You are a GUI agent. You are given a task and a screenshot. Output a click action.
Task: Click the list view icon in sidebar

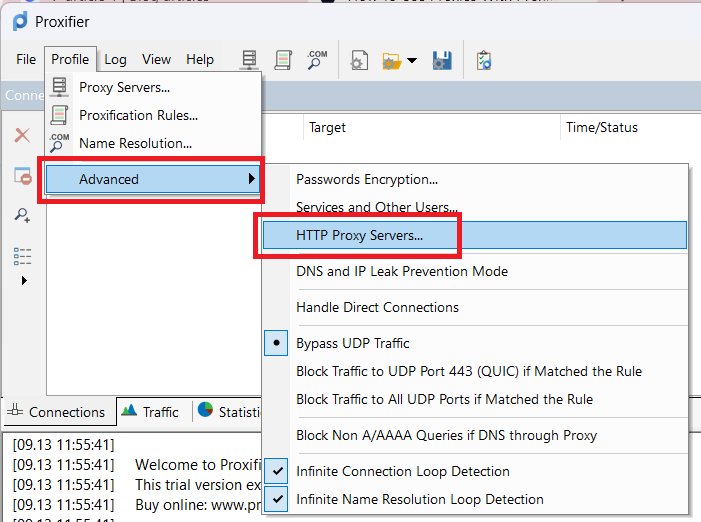point(22,257)
